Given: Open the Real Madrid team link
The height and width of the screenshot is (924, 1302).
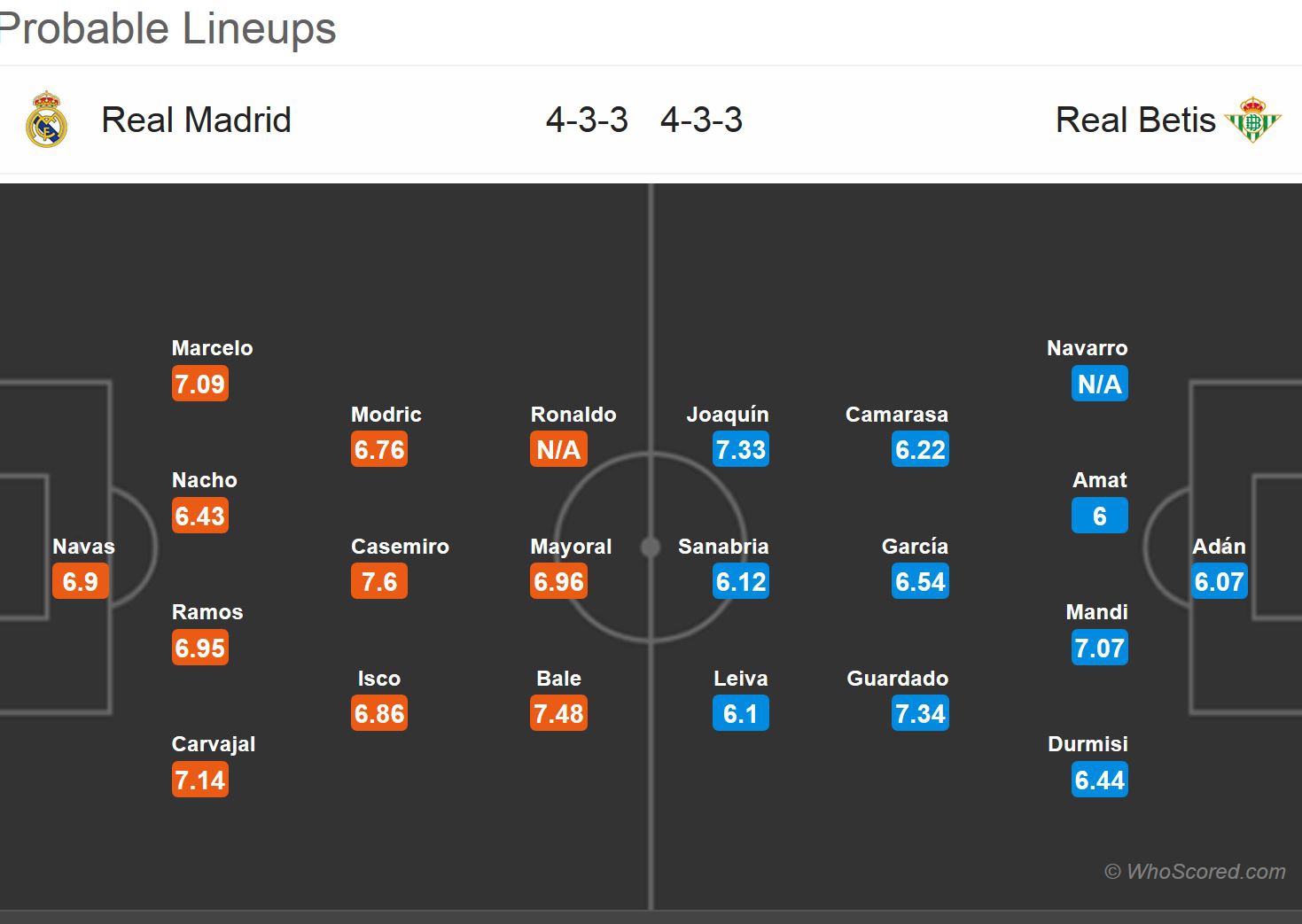Looking at the screenshot, I should tap(196, 120).
